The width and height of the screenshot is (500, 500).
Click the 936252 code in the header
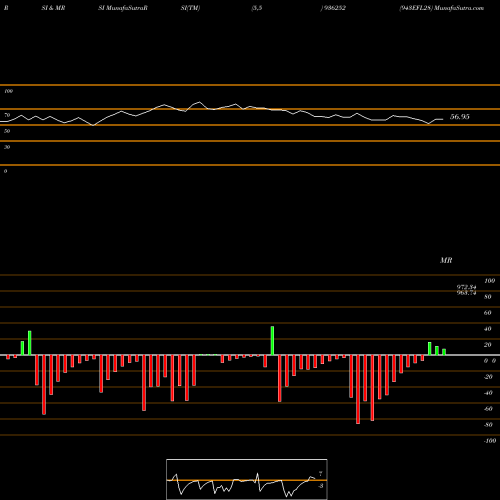point(334,8)
